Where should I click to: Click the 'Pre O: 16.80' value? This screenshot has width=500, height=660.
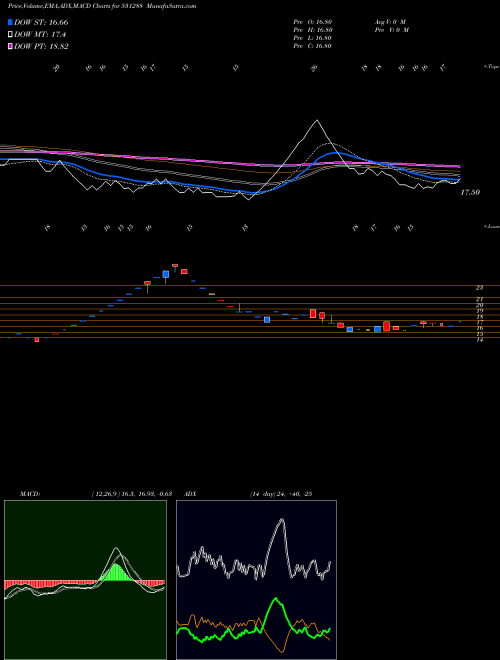313,21
